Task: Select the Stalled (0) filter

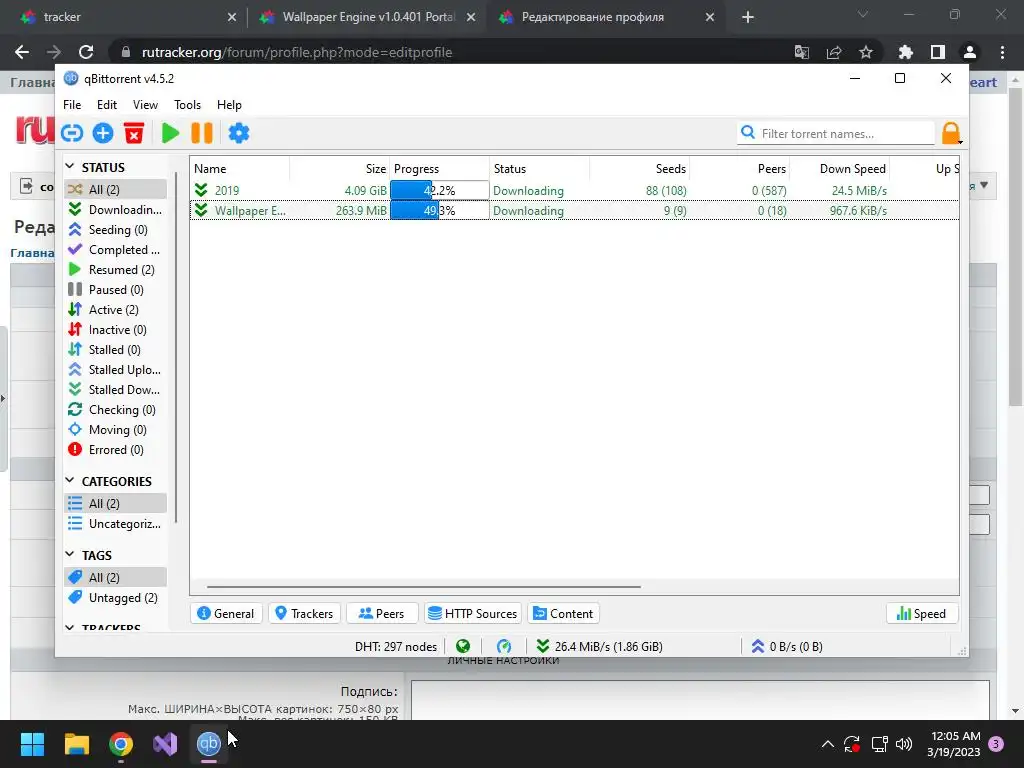Action: pos(116,349)
